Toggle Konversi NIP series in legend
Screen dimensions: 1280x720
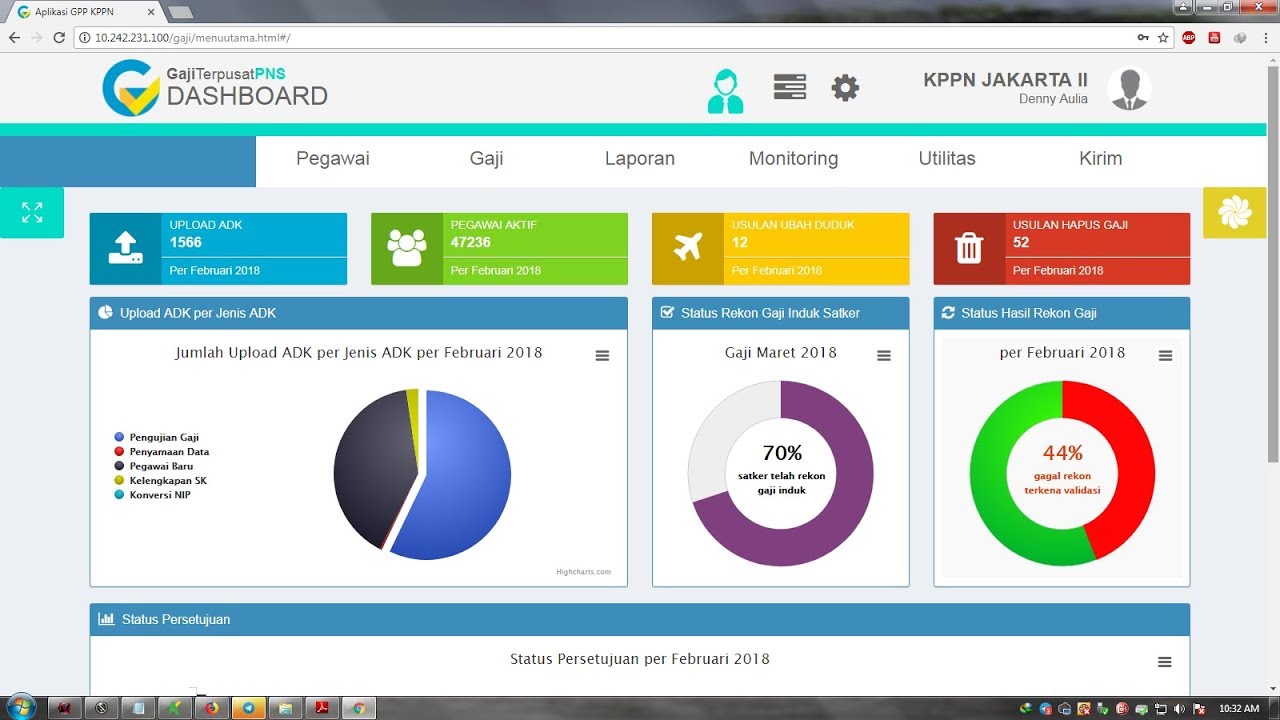point(152,495)
